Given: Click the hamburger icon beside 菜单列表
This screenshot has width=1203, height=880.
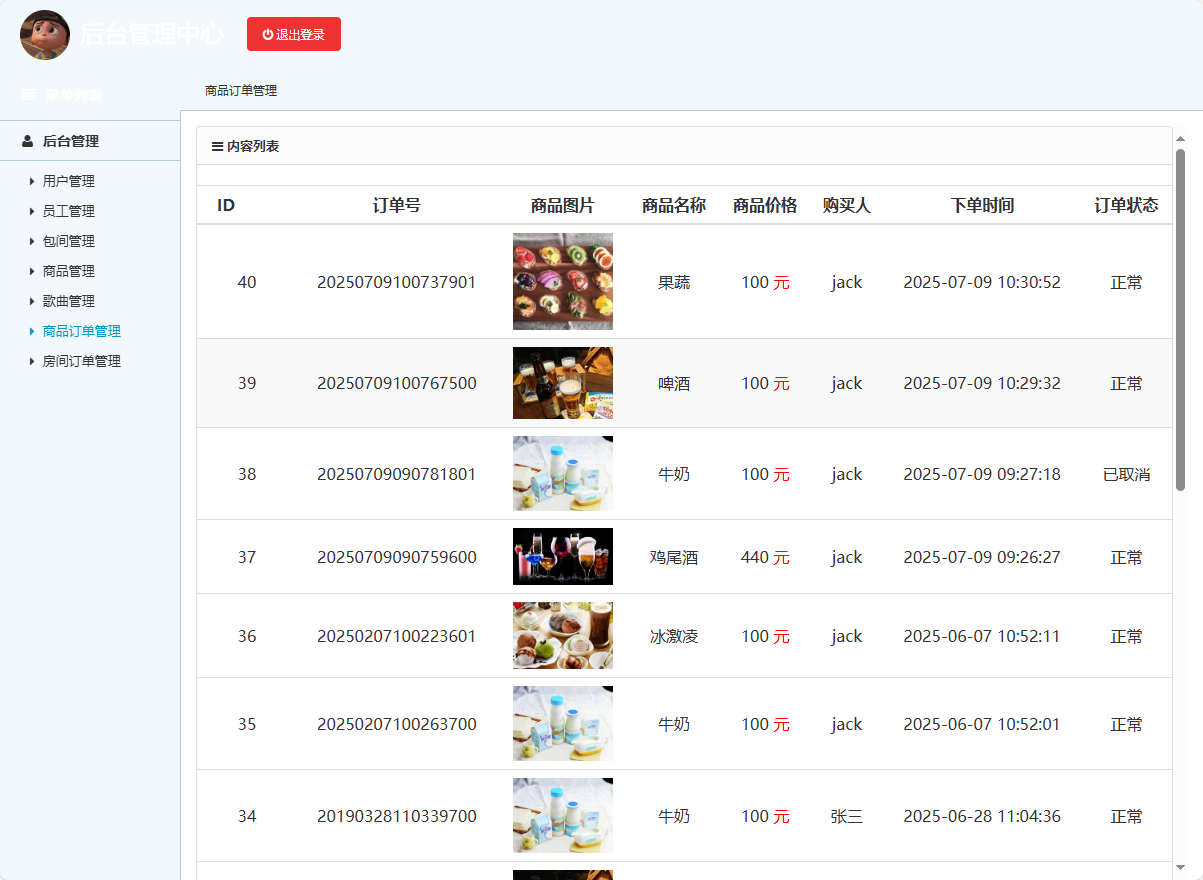Looking at the screenshot, I should click(27, 93).
